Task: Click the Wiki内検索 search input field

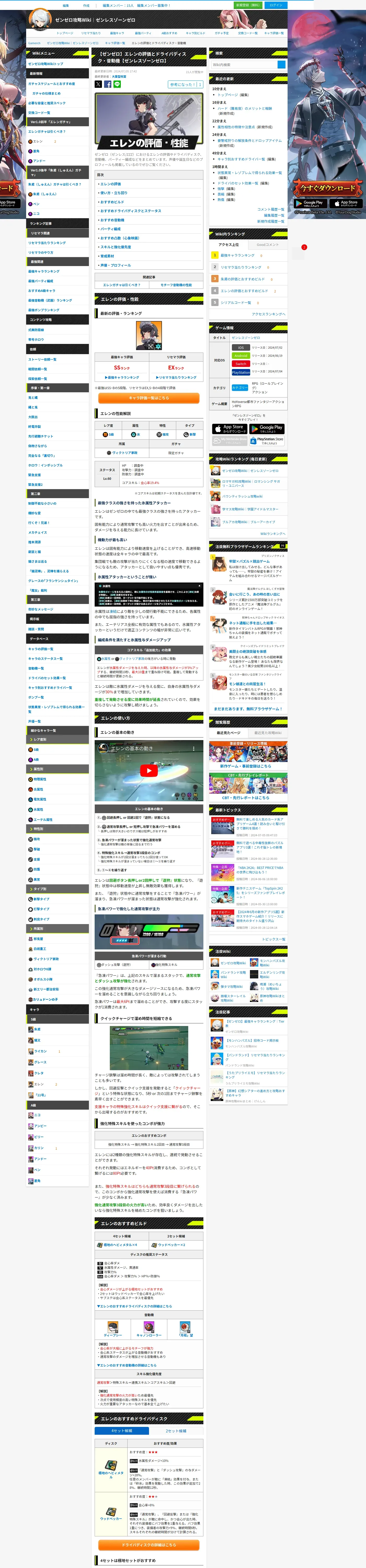Action: point(244,65)
